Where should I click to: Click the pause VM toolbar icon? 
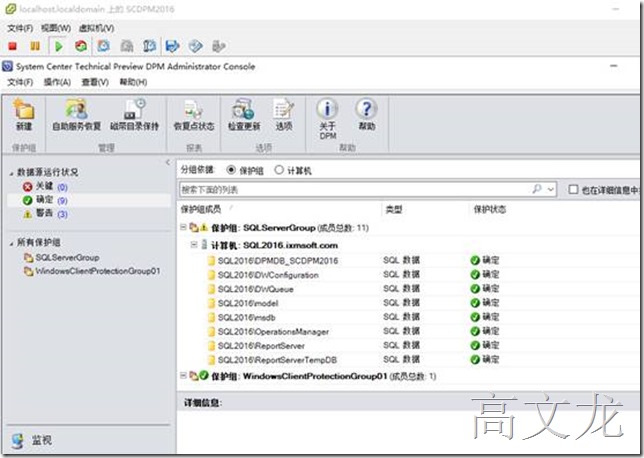tap(35, 46)
